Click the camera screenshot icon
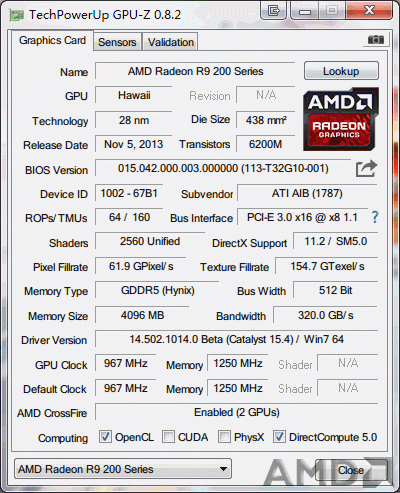The width and height of the screenshot is (400, 493). click(376, 40)
